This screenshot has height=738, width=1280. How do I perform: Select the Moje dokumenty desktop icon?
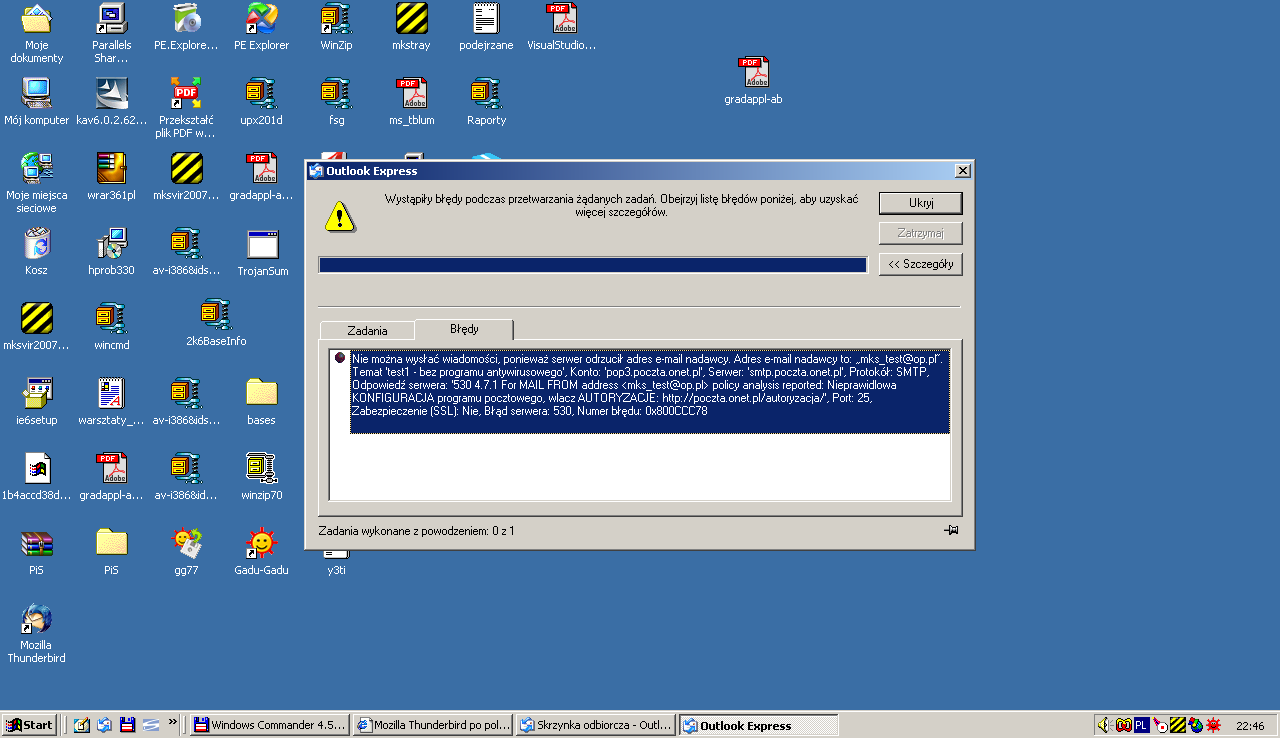click(37, 34)
